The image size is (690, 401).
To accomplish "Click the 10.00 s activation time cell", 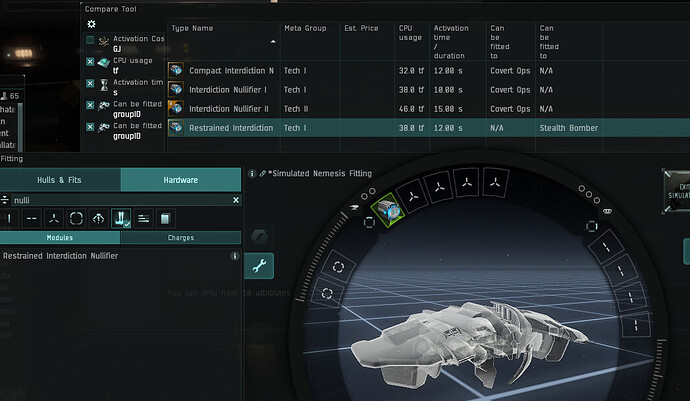I will click(448, 90).
